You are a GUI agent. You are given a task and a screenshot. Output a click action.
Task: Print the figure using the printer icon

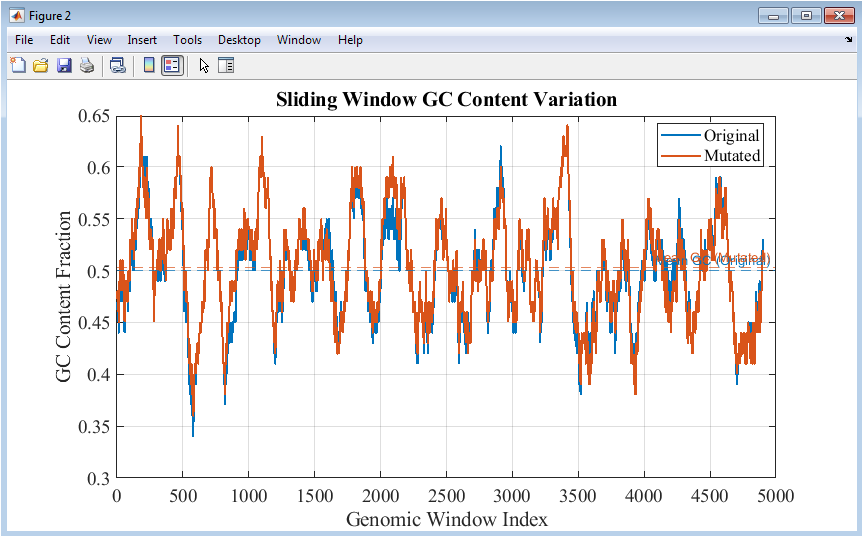click(x=87, y=66)
